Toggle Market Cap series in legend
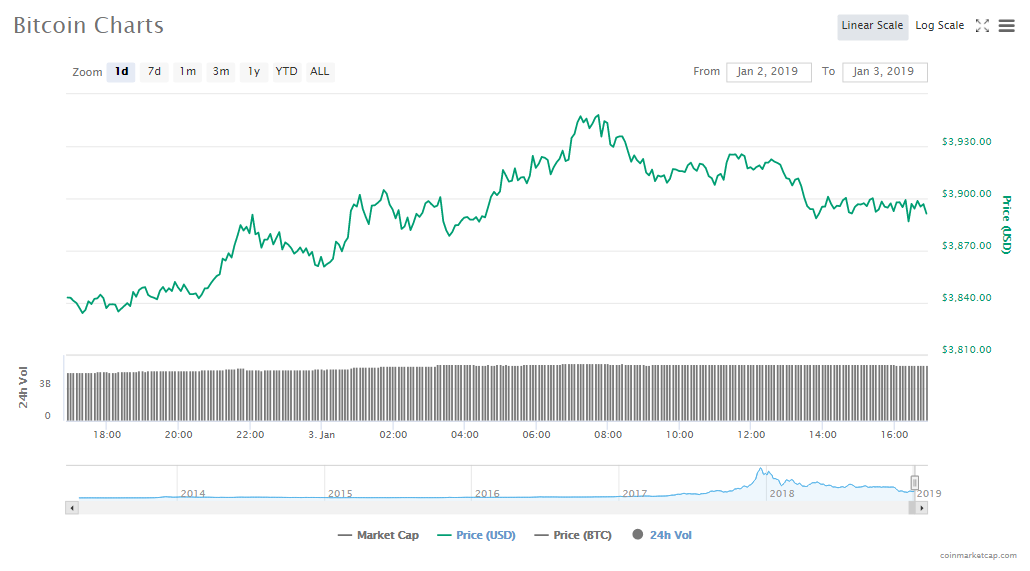The image size is (1030, 571). tap(378, 535)
